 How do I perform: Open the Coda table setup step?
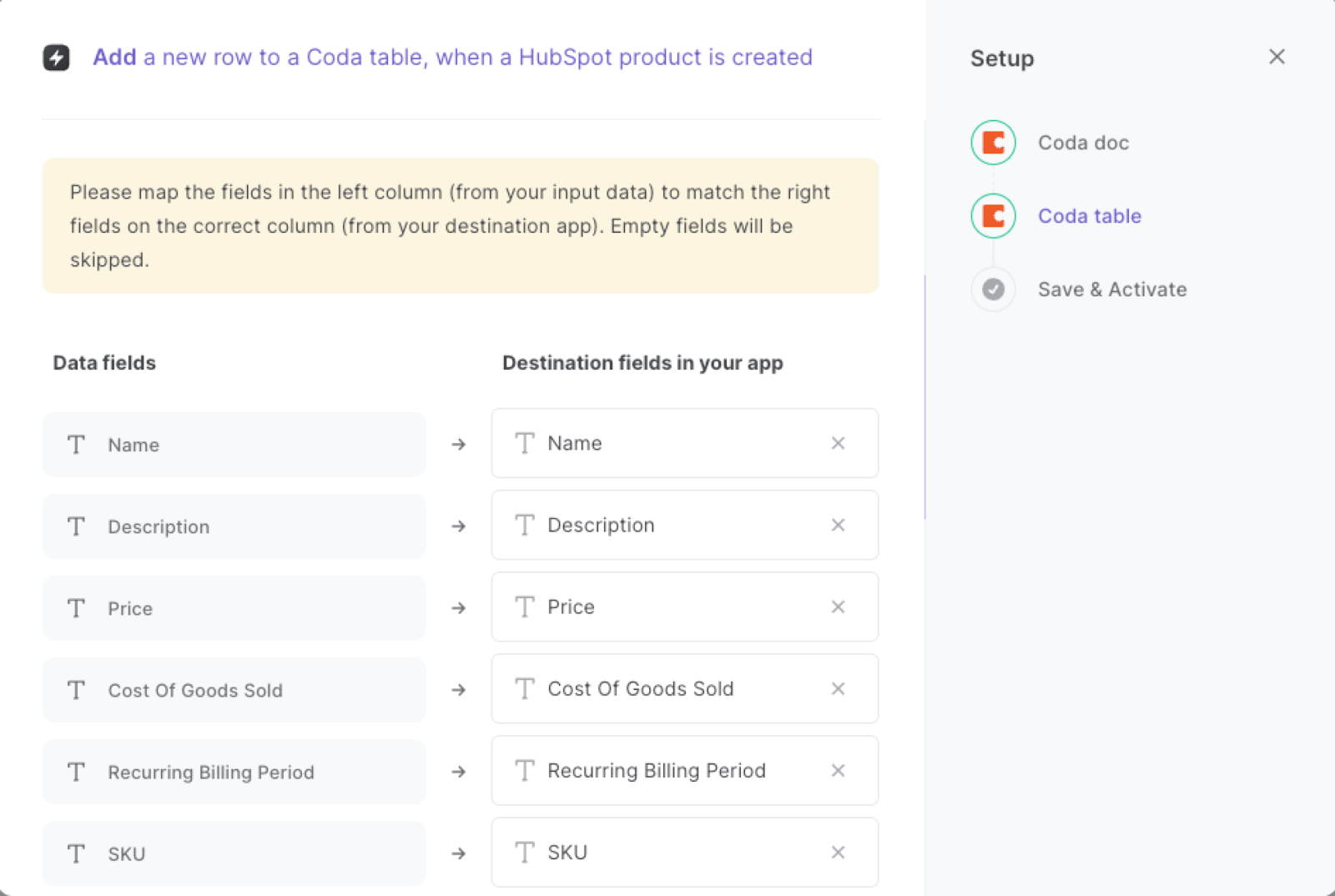click(x=1090, y=216)
